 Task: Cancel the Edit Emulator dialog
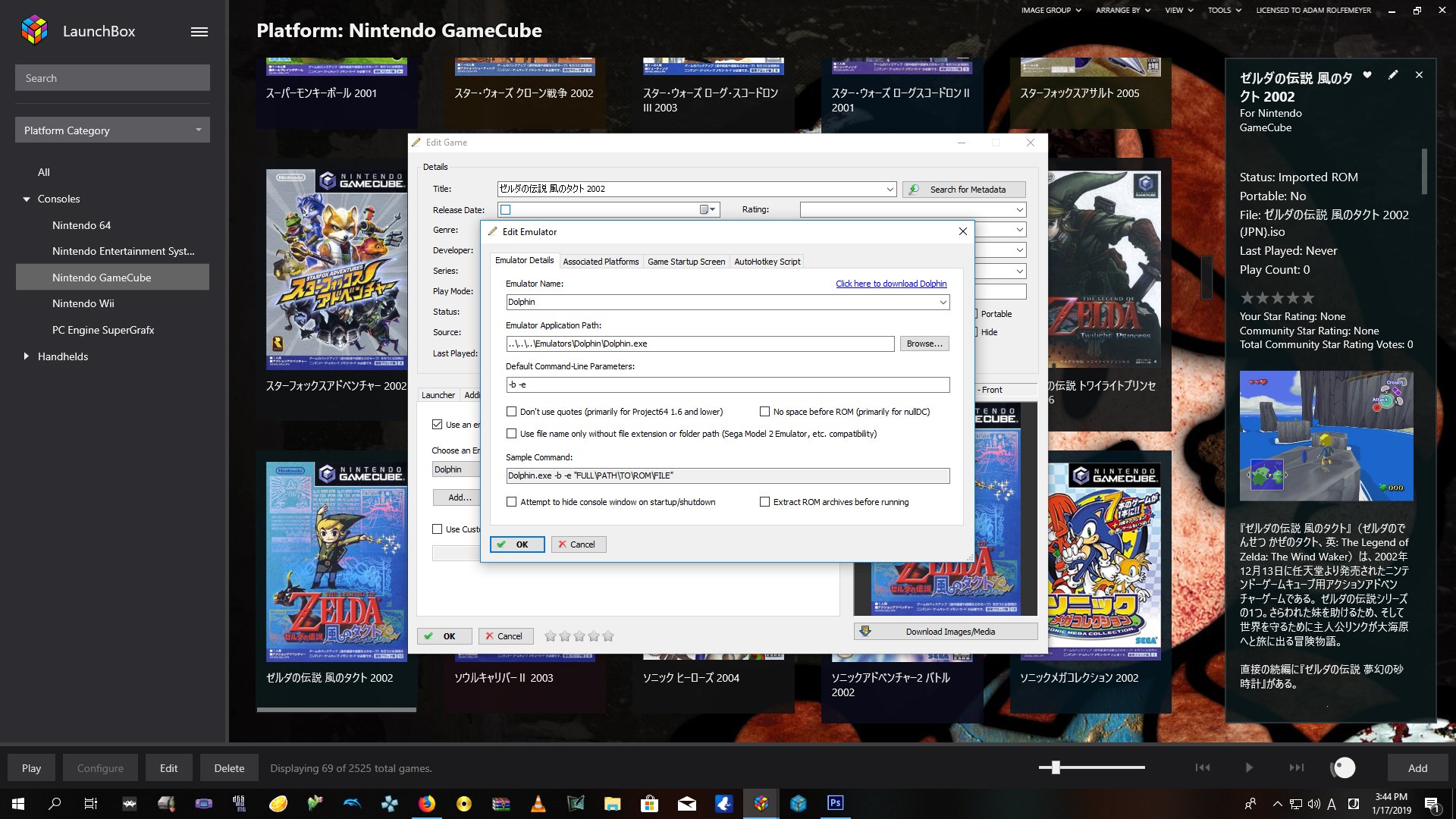tap(579, 544)
